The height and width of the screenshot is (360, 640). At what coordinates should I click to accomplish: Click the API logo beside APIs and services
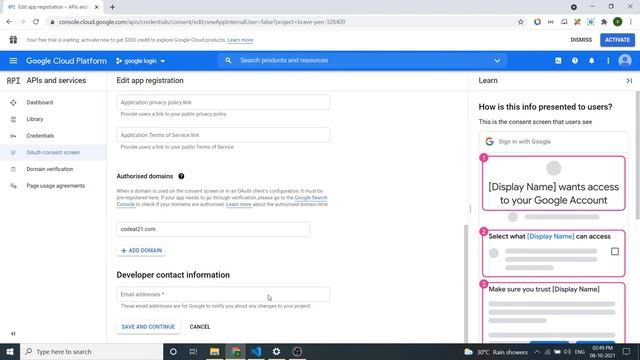click(13, 80)
